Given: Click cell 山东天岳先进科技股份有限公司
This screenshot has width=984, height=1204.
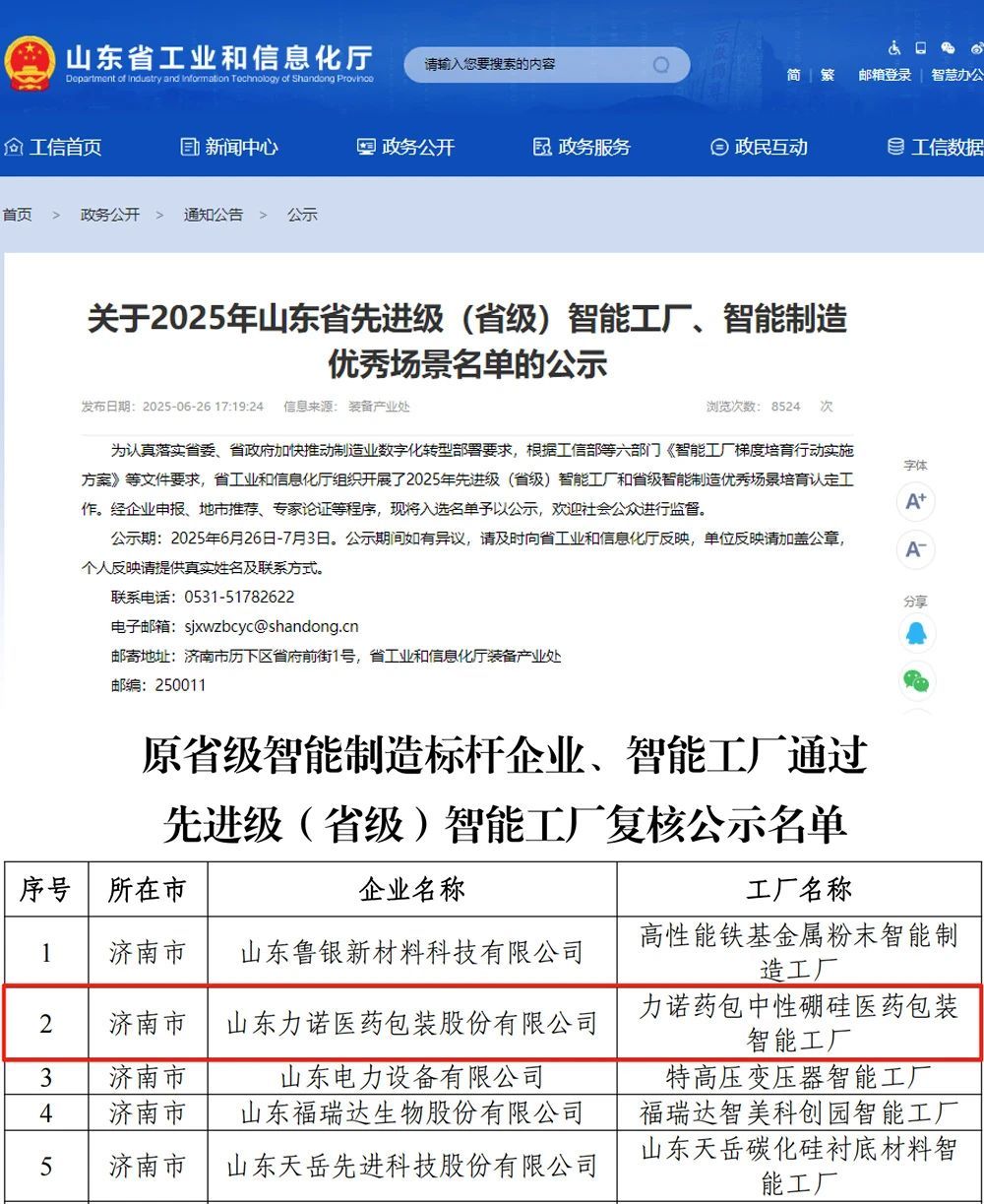Looking at the screenshot, I should (x=412, y=1167).
